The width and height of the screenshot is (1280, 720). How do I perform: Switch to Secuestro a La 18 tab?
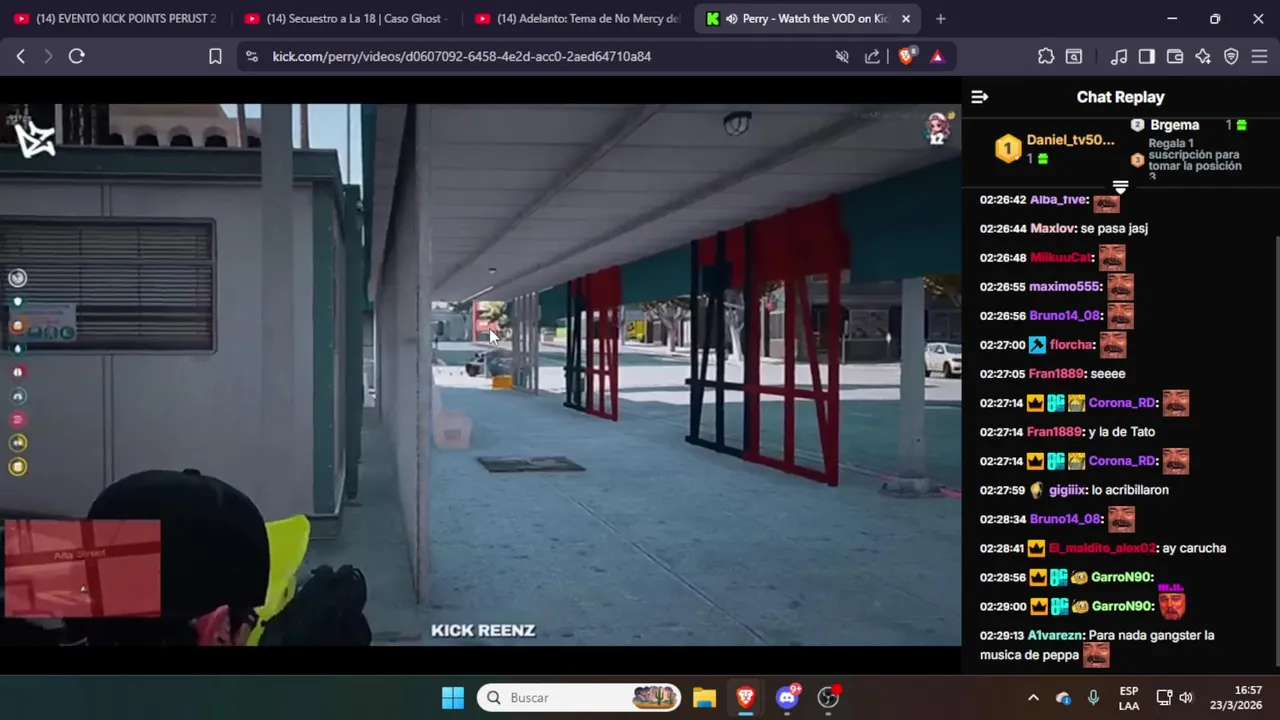346,19
